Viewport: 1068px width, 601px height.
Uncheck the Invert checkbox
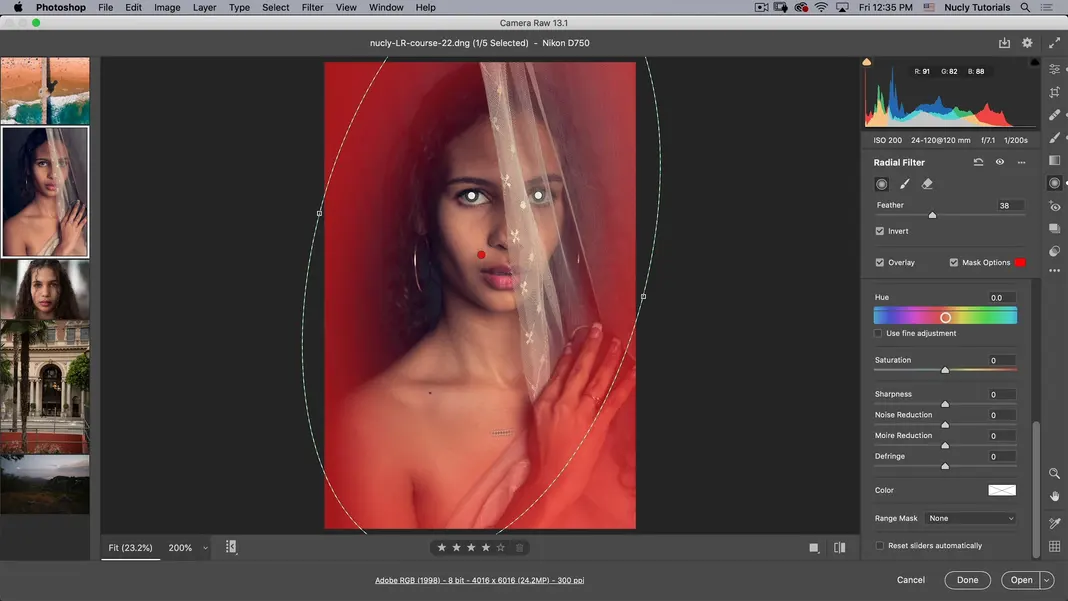[879, 231]
